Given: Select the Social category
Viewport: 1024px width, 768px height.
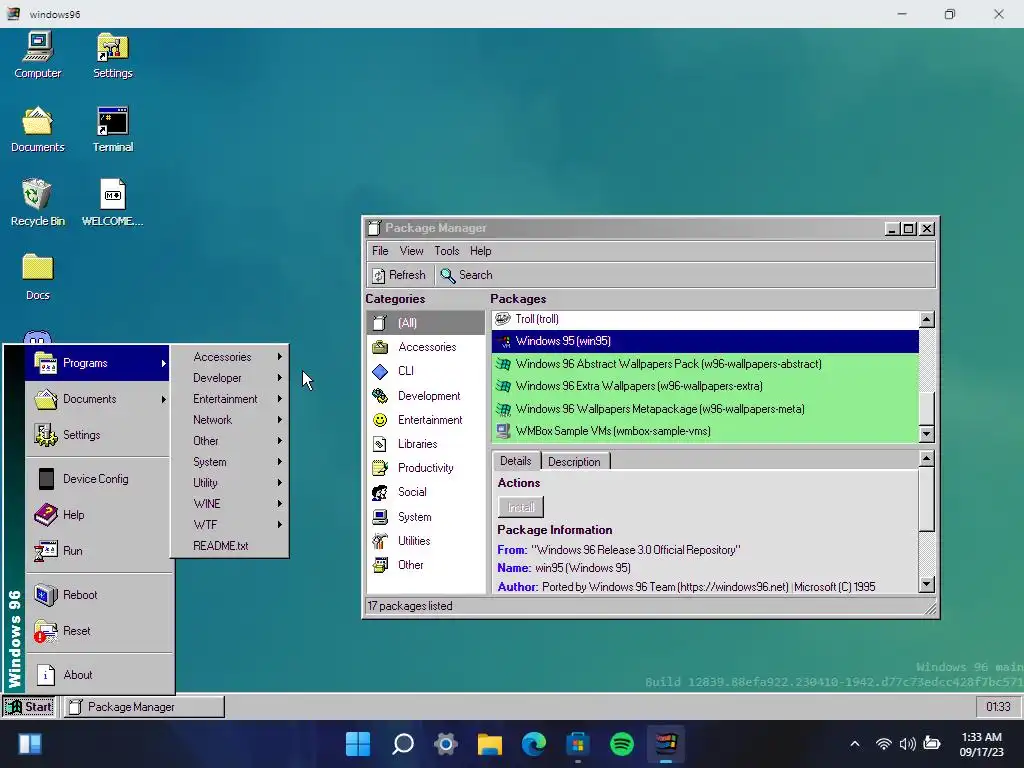Looking at the screenshot, I should [x=426, y=492].
